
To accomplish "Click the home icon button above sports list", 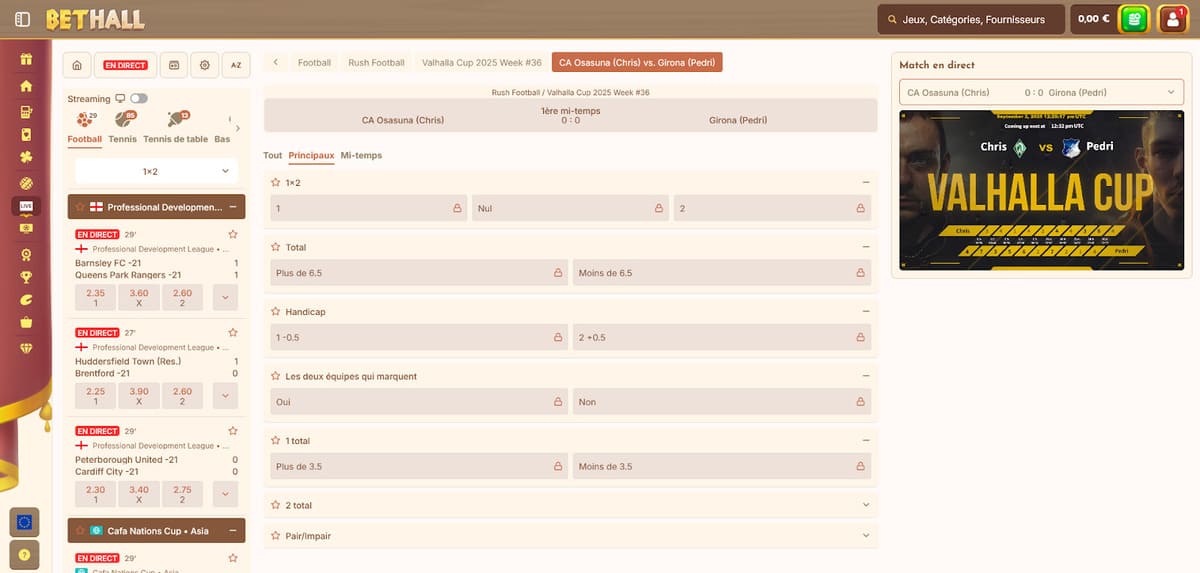I will tap(77, 65).
